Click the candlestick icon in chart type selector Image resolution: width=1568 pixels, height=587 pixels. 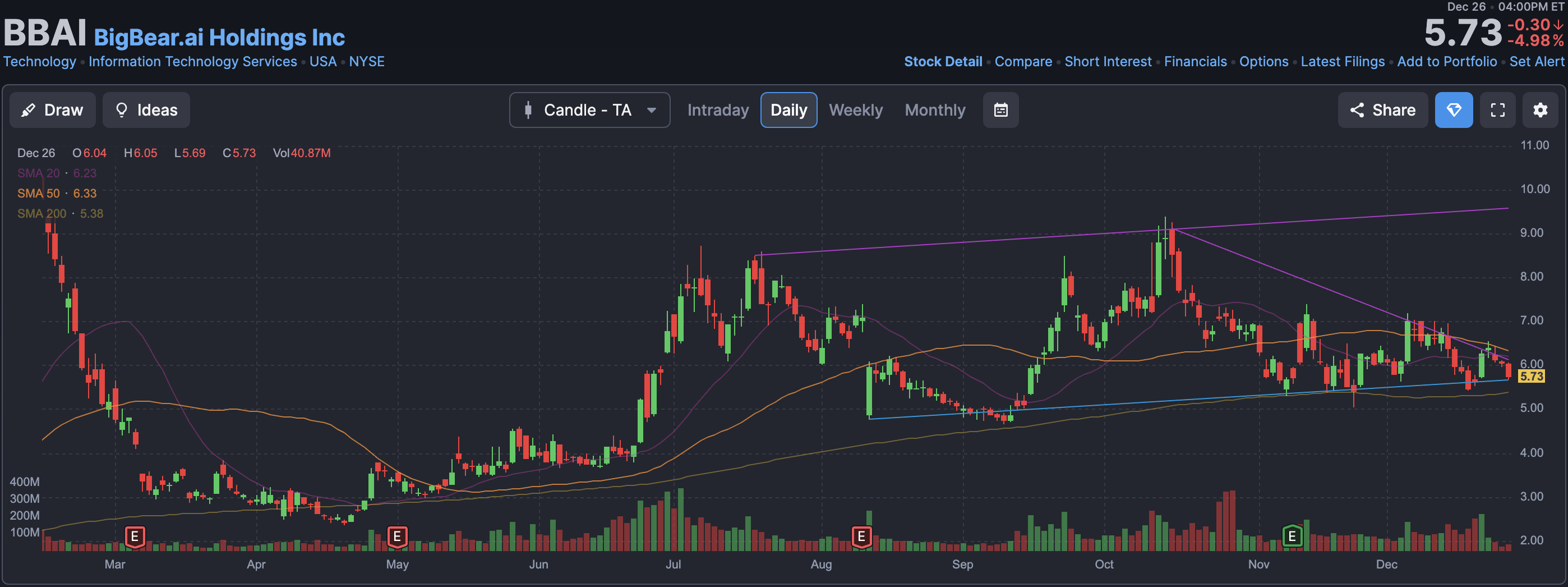coord(528,110)
